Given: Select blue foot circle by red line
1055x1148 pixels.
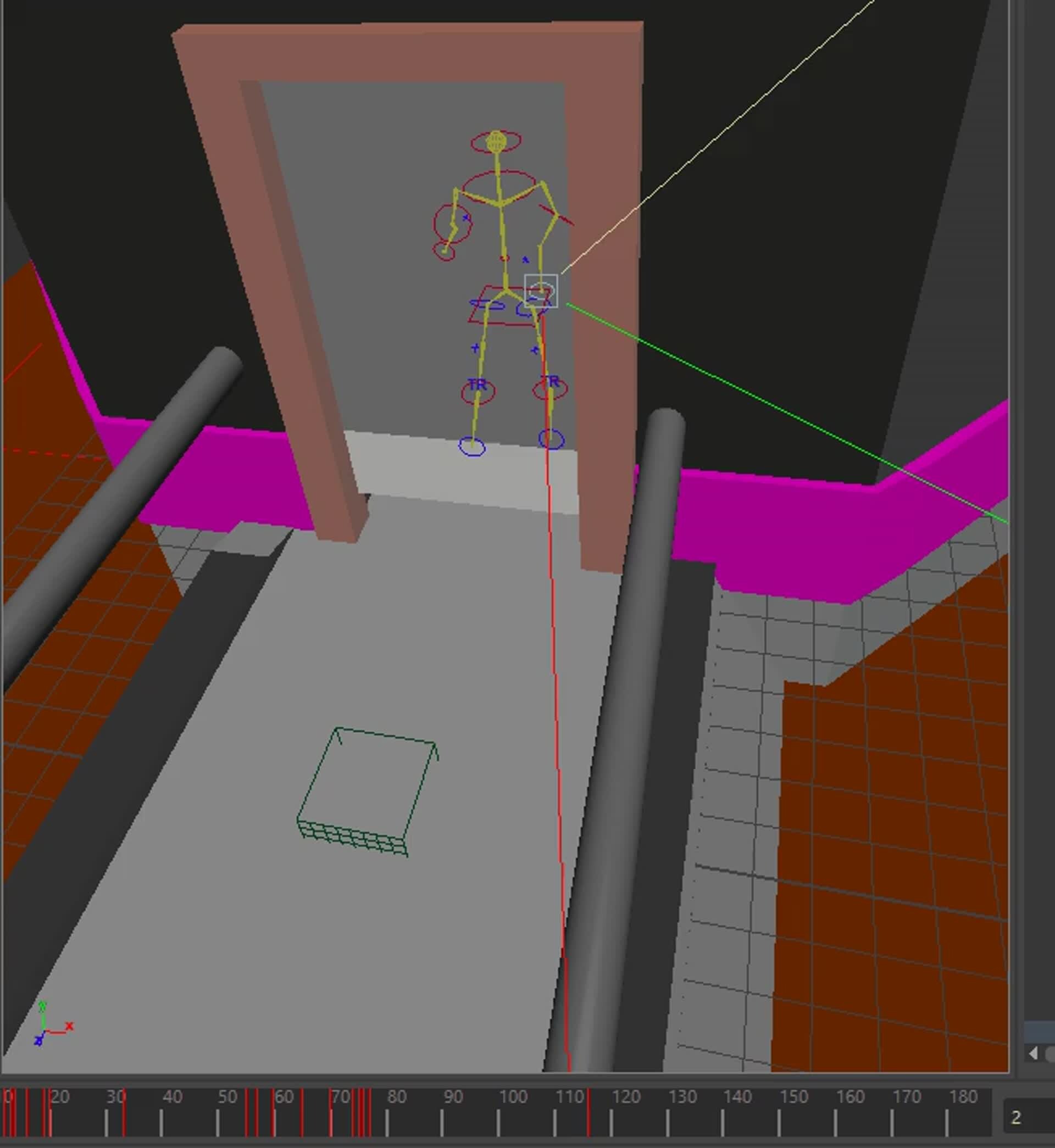Looking at the screenshot, I should click(x=551, y=438).
